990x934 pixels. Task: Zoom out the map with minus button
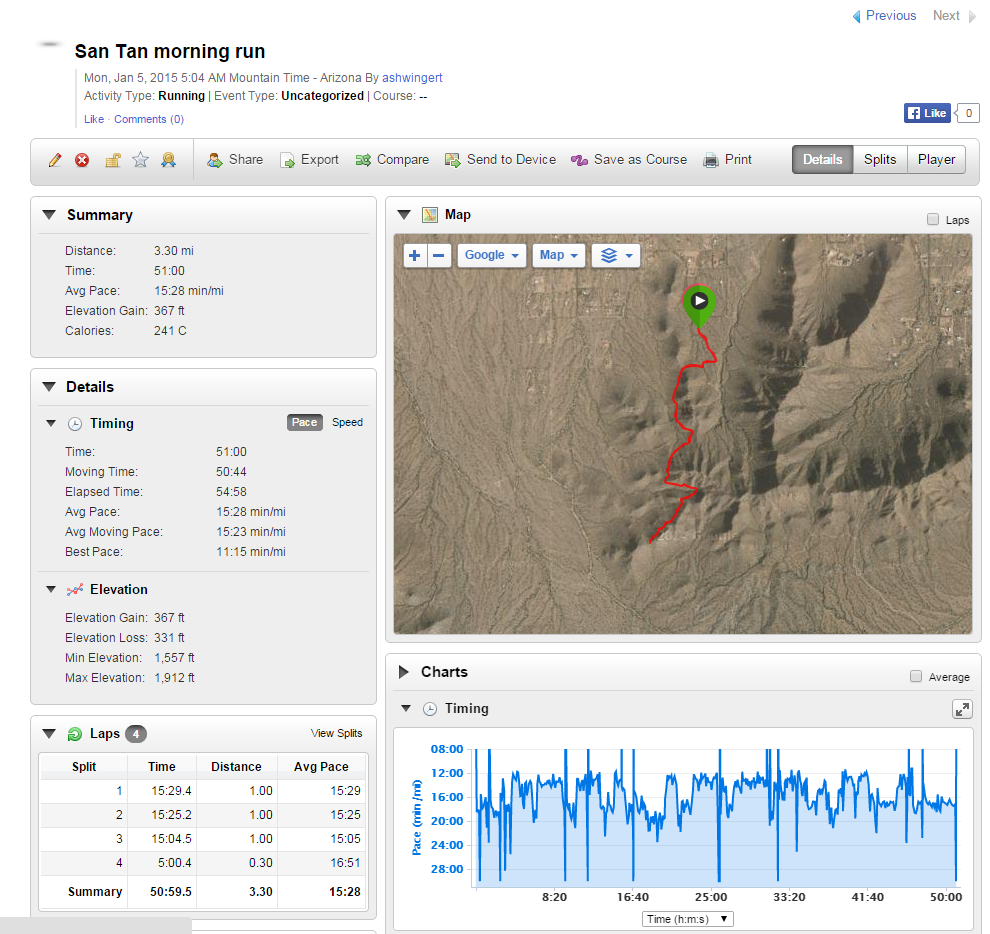tap(440, 255)
